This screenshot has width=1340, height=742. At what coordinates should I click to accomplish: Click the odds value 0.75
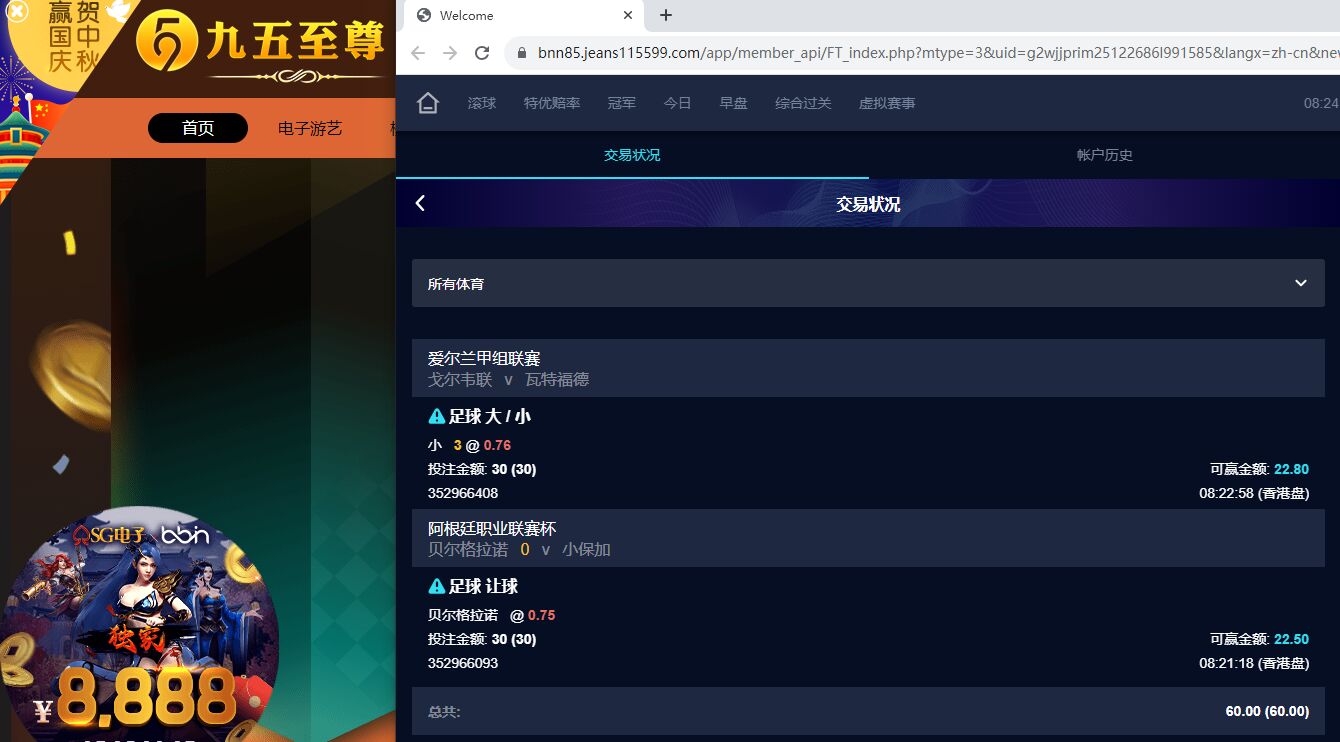[541, 615]
